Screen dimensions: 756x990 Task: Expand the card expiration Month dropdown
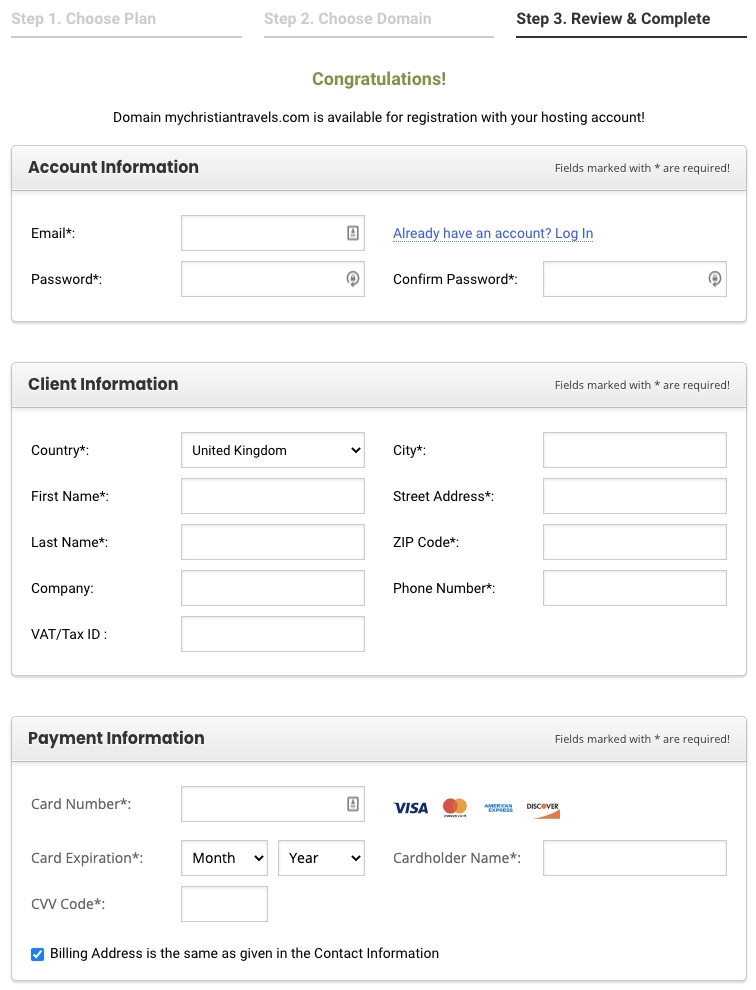point(224,858)
